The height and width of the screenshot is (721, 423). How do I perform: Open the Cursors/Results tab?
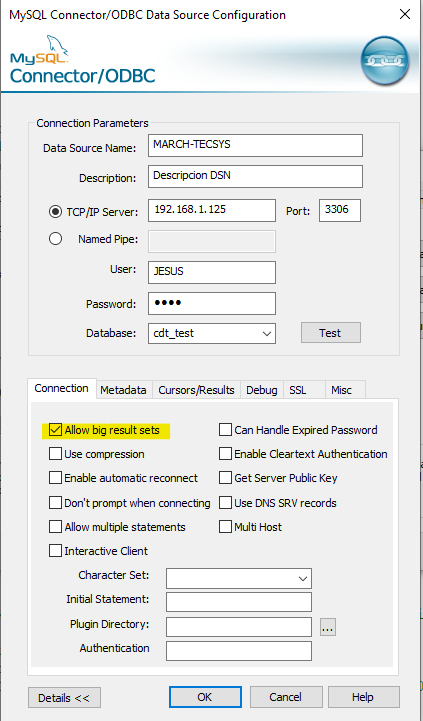[x=196, y=390]
